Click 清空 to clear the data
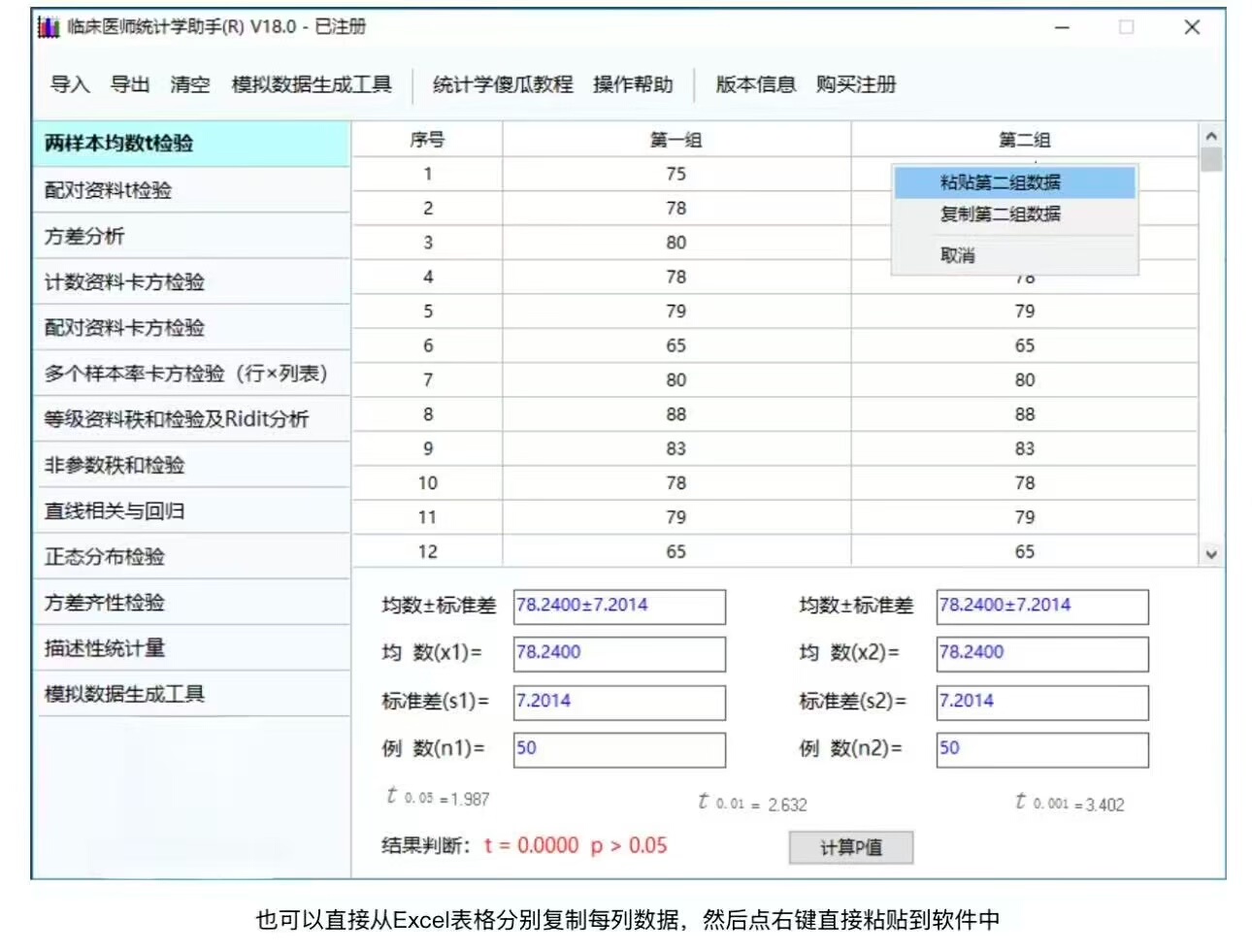 pyautogui.click(x=190, y=84)
